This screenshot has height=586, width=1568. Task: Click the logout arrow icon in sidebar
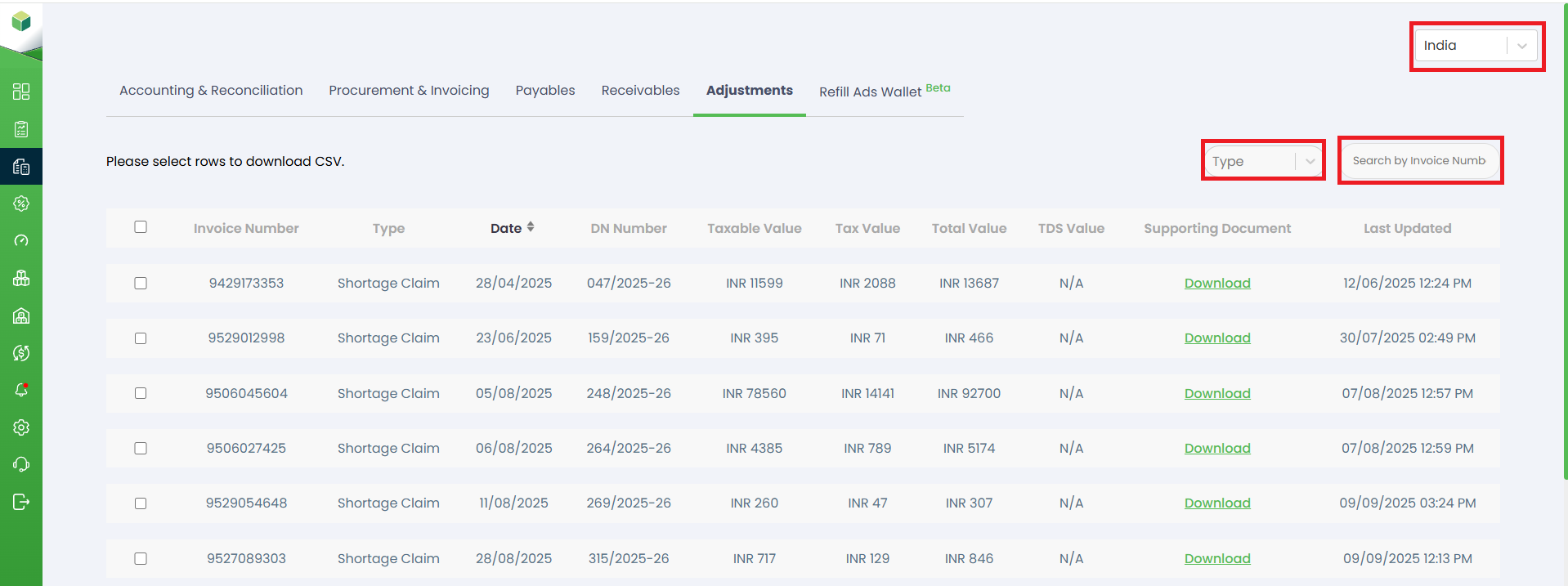21,502
